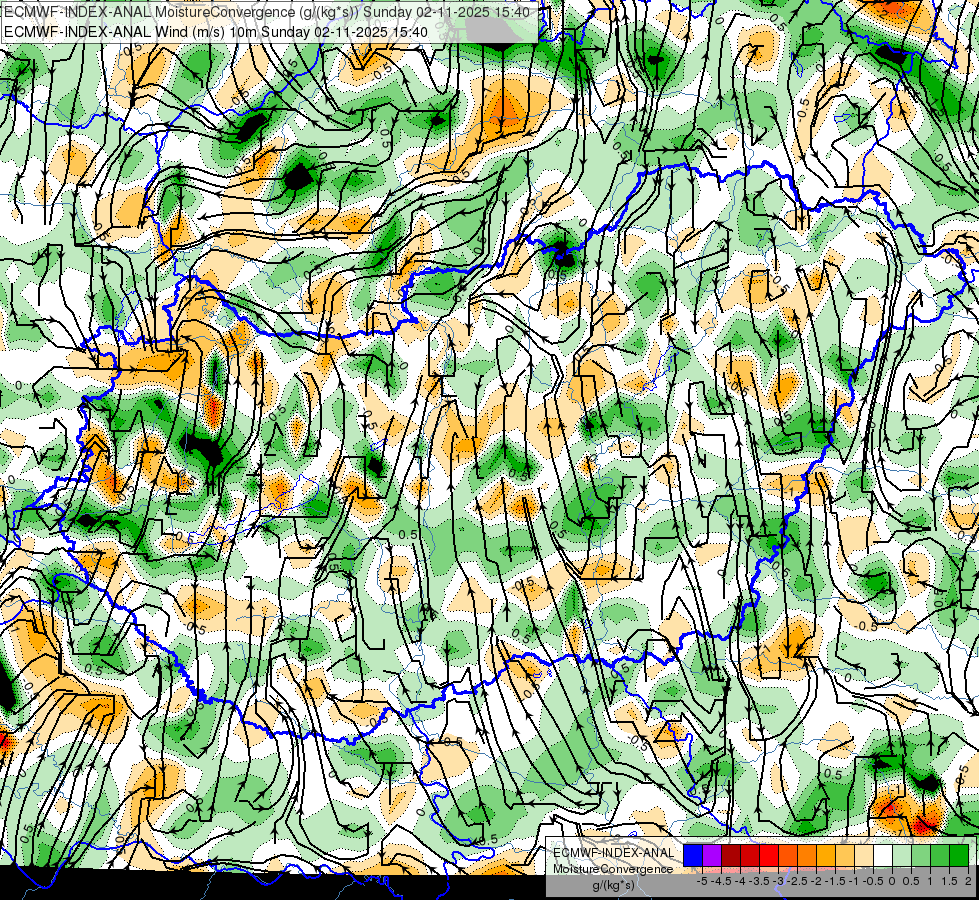Click the '-4.5' legend scale value

pos(721,881)
